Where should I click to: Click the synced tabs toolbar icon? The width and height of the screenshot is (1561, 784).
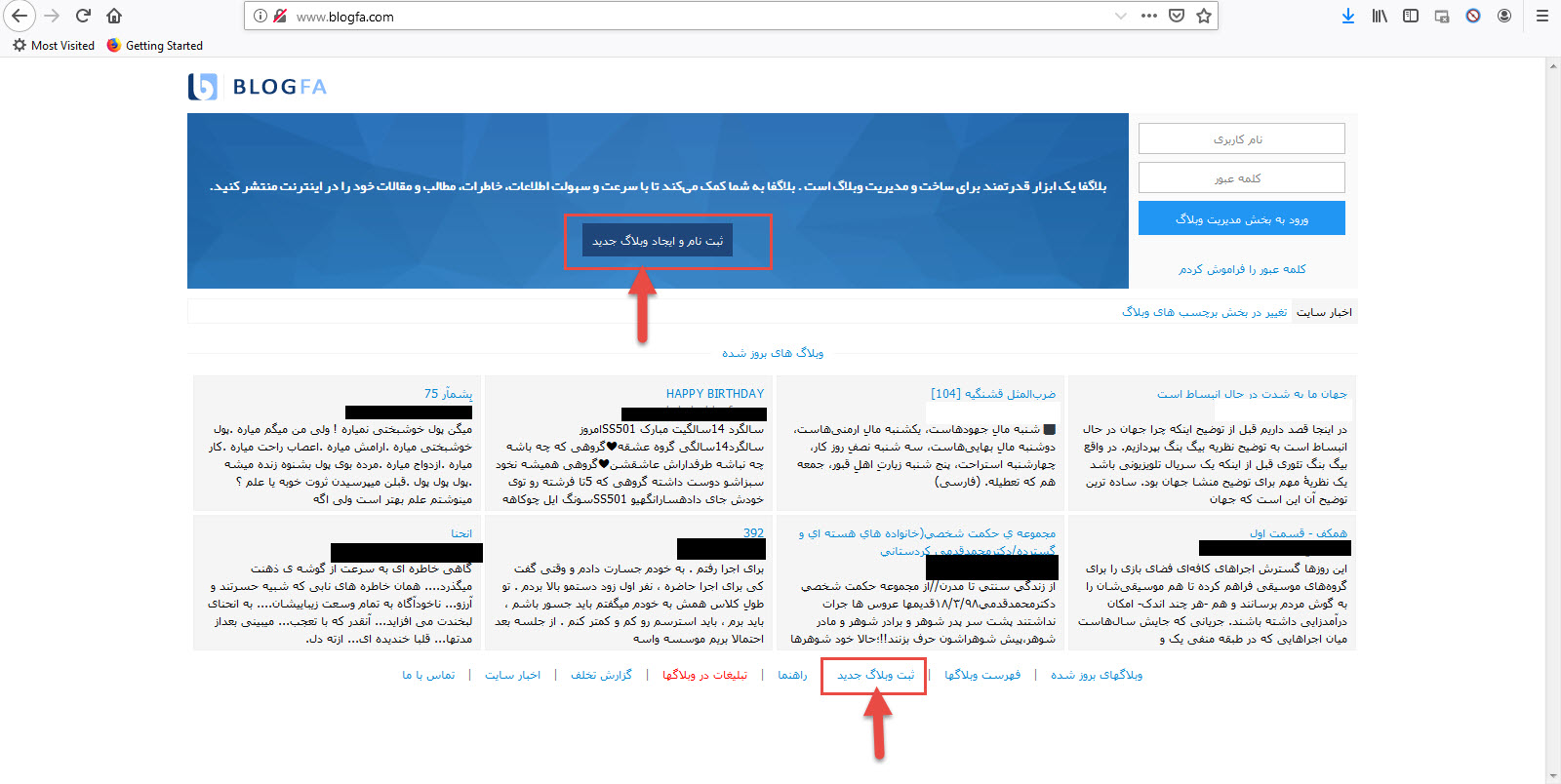[1442, 16]
